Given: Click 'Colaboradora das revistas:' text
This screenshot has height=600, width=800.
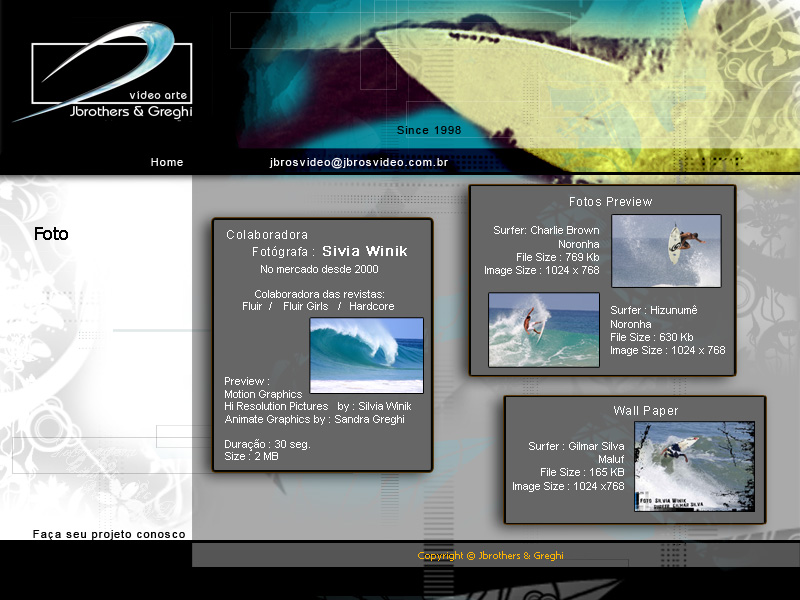Looking at the screenshot, I should 319,294.
